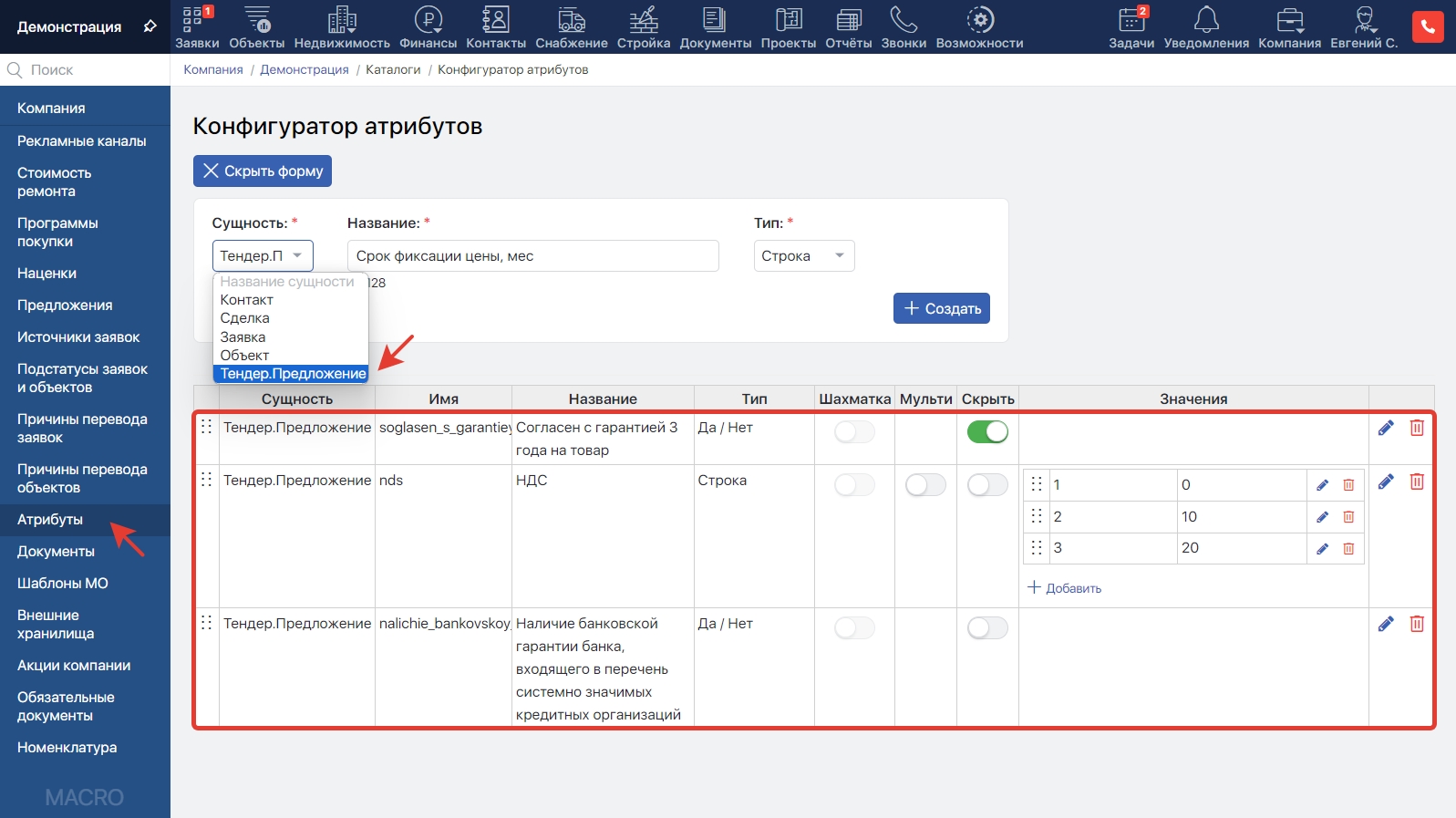Delete the nalichie_bankovskoy attribute row via trash icon
The height and width of the screenshot is (818, 1456).
(x=1417, y=624)
